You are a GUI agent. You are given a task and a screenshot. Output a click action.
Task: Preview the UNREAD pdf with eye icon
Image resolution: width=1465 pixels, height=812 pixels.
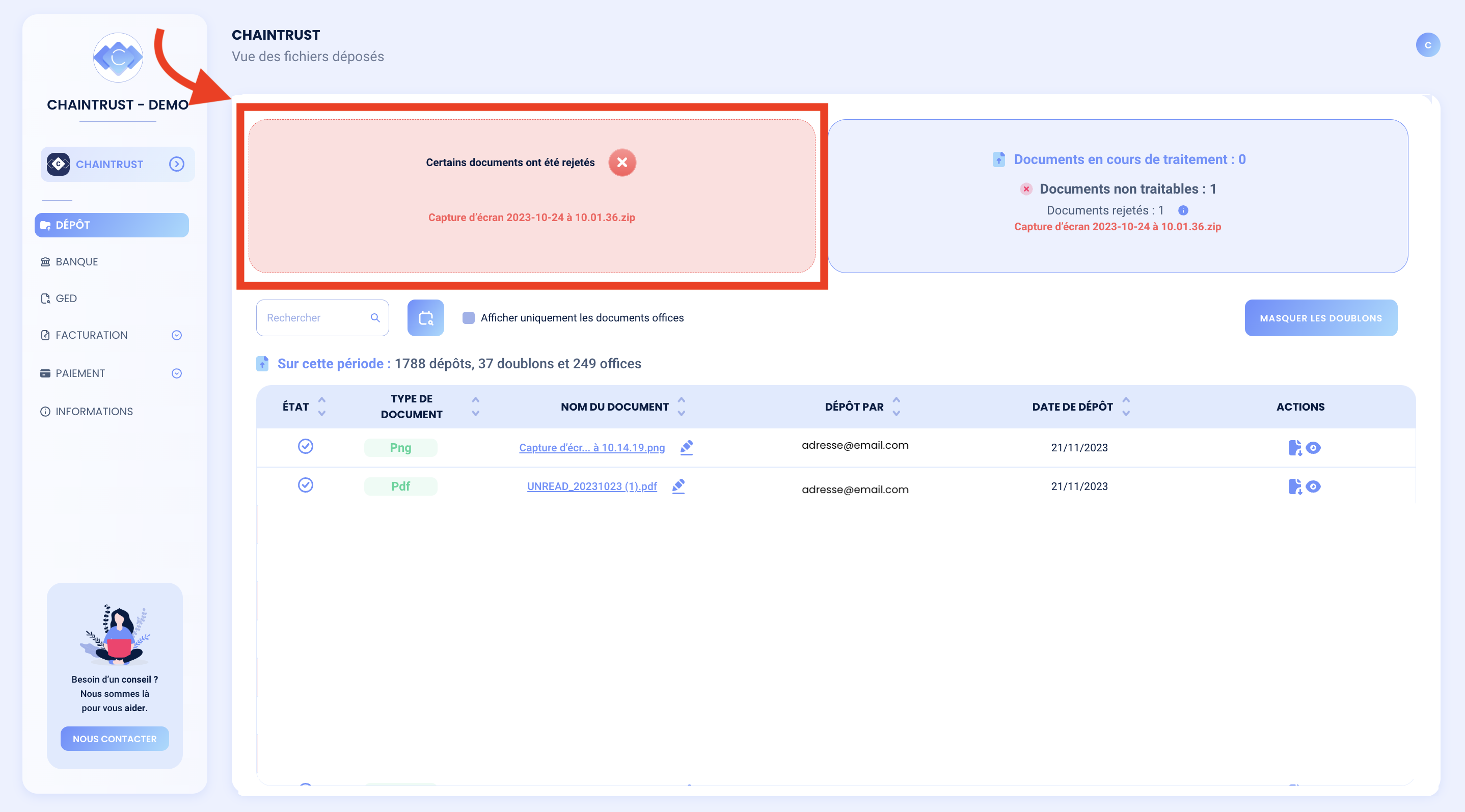tap(1313, 487)
